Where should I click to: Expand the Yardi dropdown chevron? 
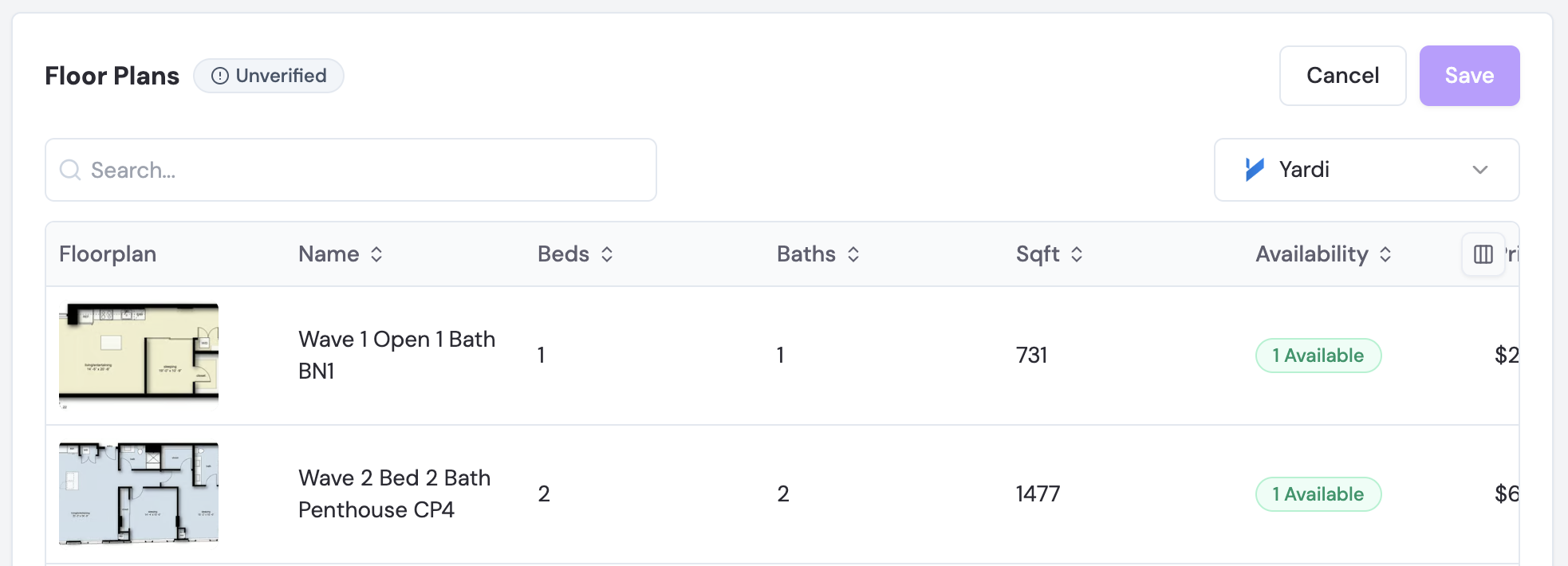[1480, 170]
